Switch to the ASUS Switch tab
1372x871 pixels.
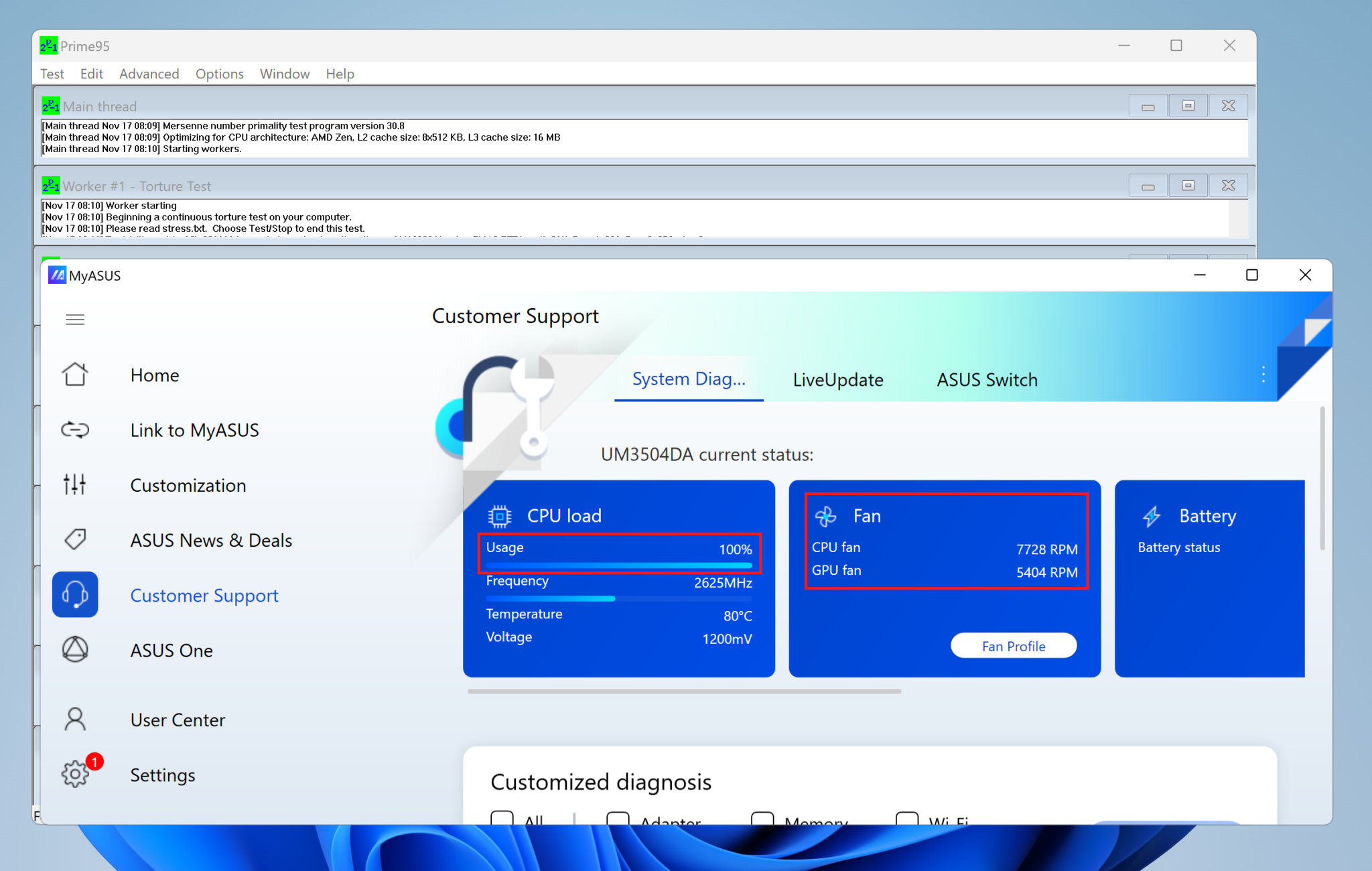(x=986, y=380)
